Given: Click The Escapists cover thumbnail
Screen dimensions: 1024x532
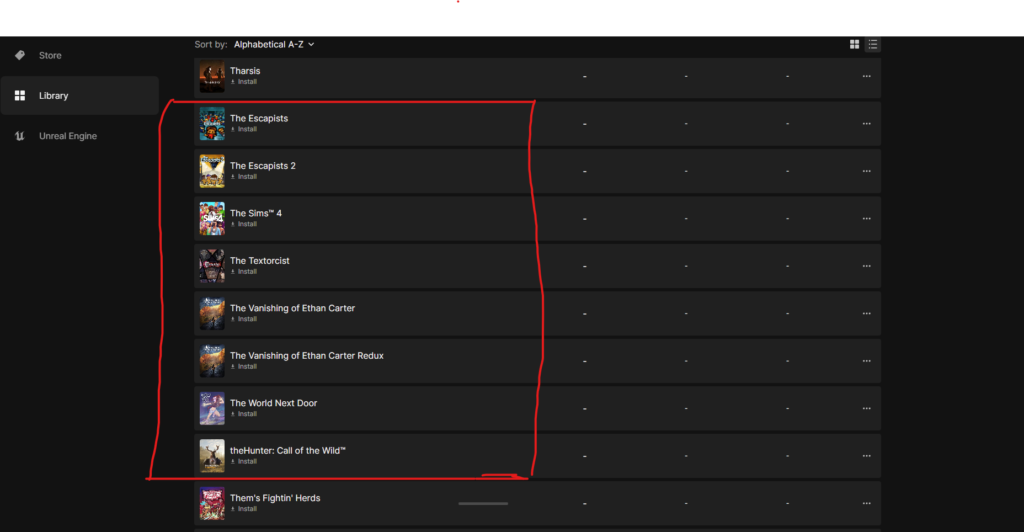Looking at the screenshot, I should (212, 124).
